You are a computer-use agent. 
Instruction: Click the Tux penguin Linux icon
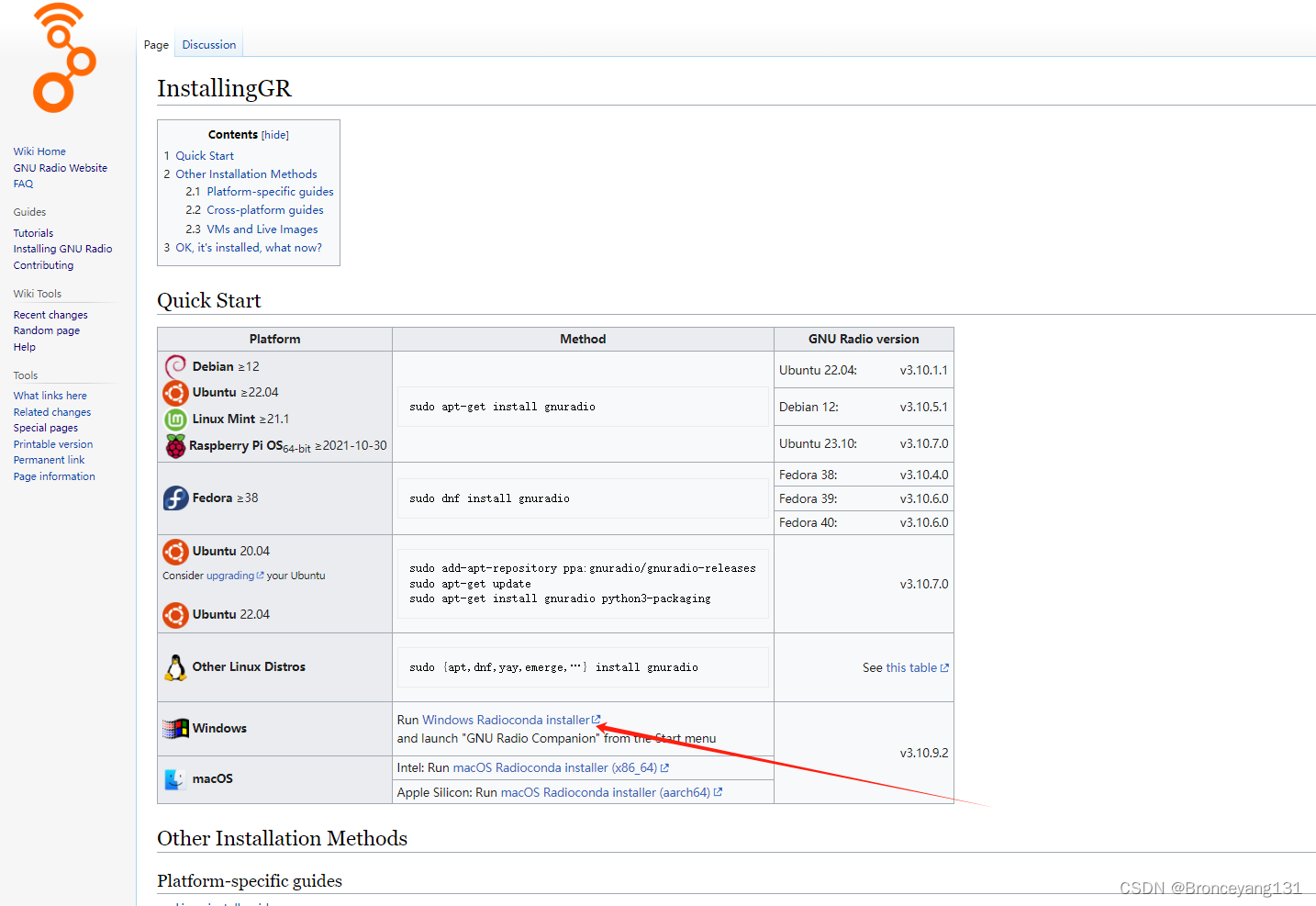click(x=175, y=667)
